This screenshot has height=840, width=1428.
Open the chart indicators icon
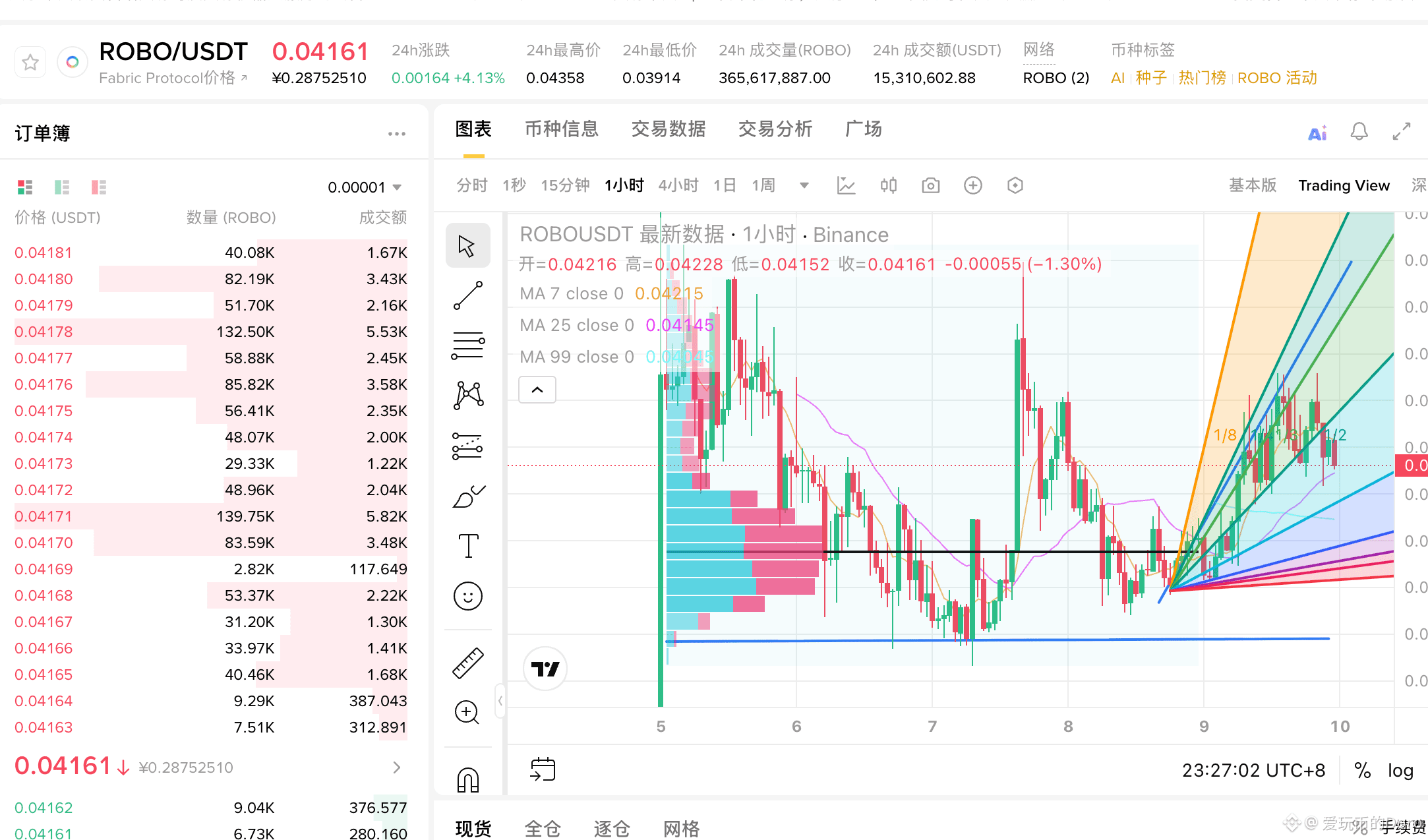[x=846, y=185]
